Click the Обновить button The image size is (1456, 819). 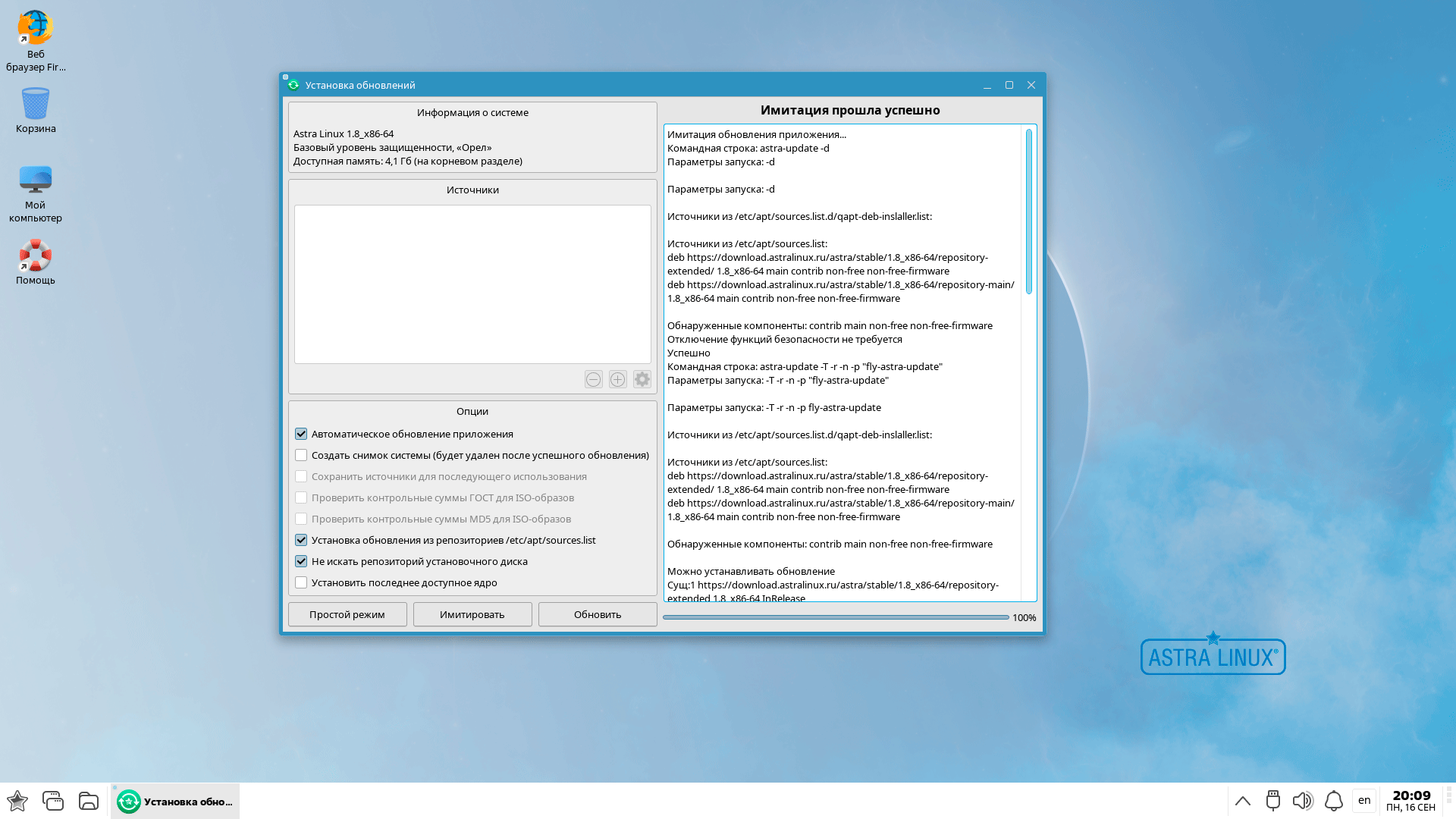point(598,614)
